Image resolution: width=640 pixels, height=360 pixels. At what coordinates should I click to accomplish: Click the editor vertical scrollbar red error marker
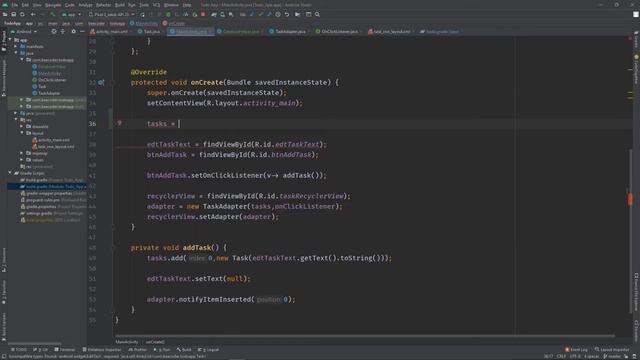(x=630, y=199)
